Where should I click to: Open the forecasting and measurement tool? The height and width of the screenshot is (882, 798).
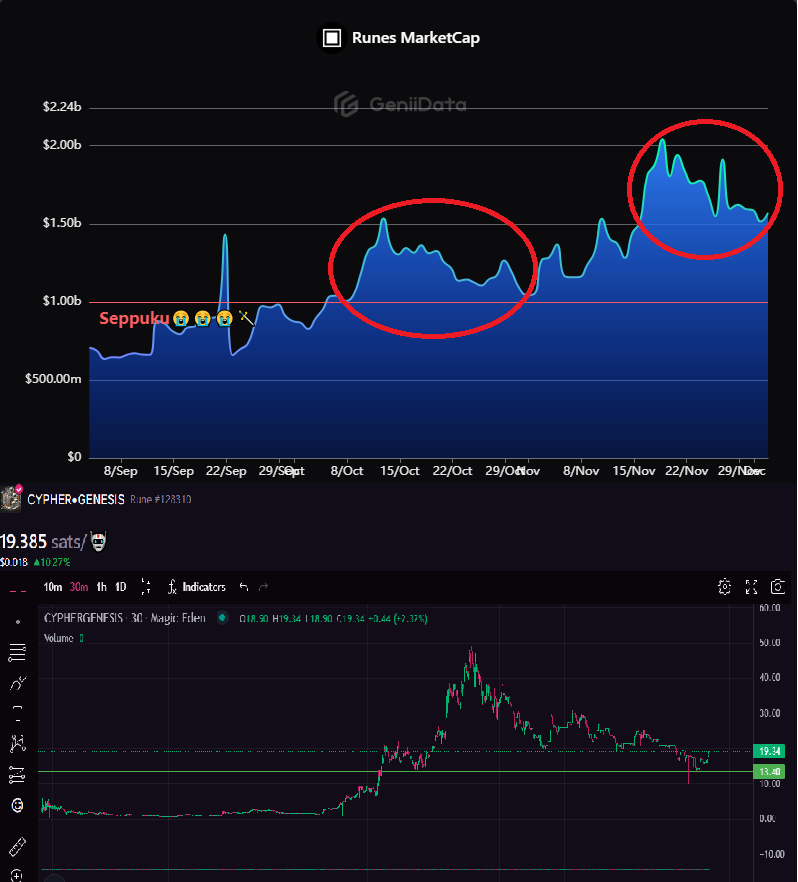click(x=18, y=775)
